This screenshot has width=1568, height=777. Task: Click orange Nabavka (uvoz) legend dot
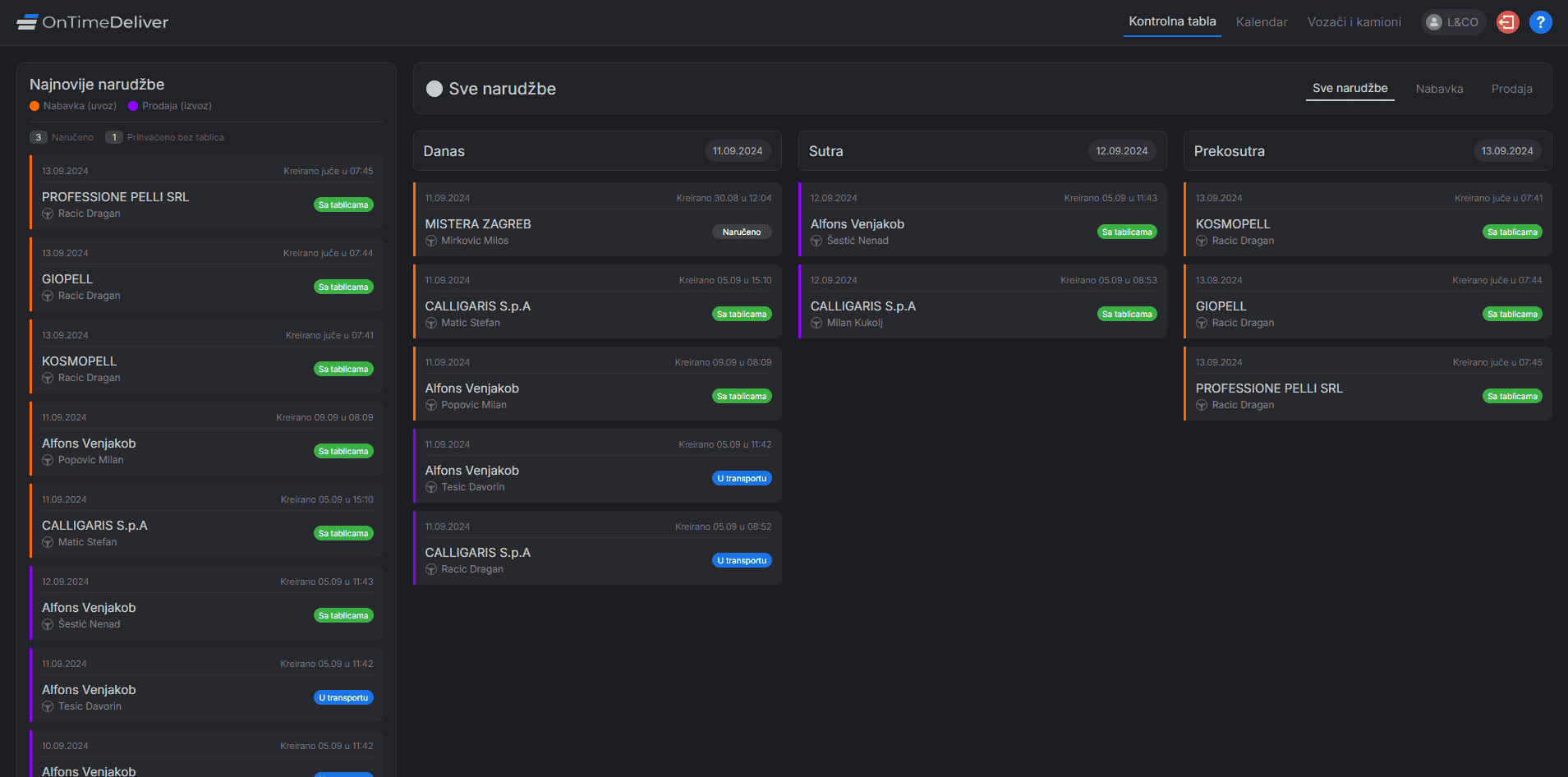[34, 106]
